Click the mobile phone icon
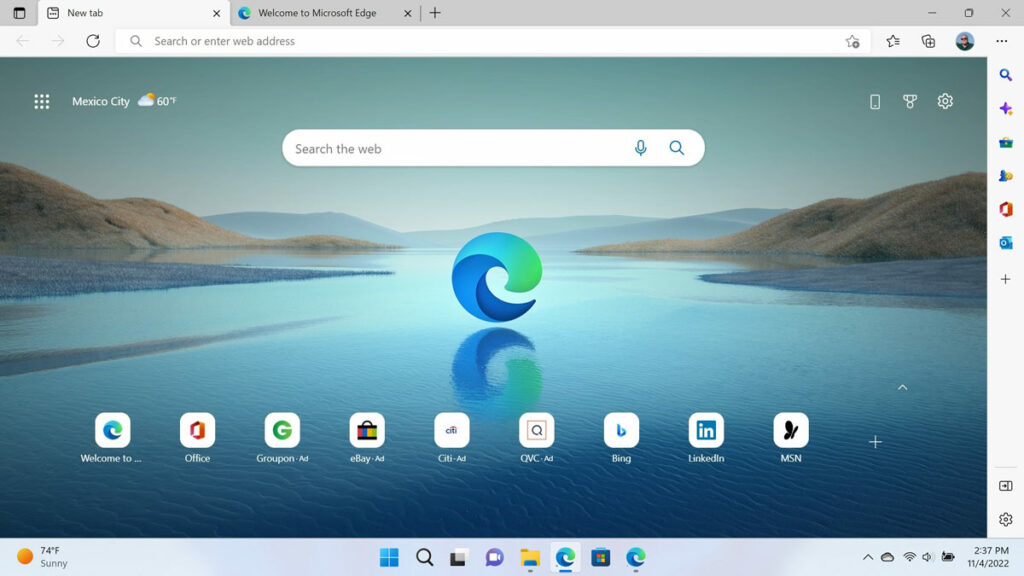1024x576 pixels. [x=875, y=101]
